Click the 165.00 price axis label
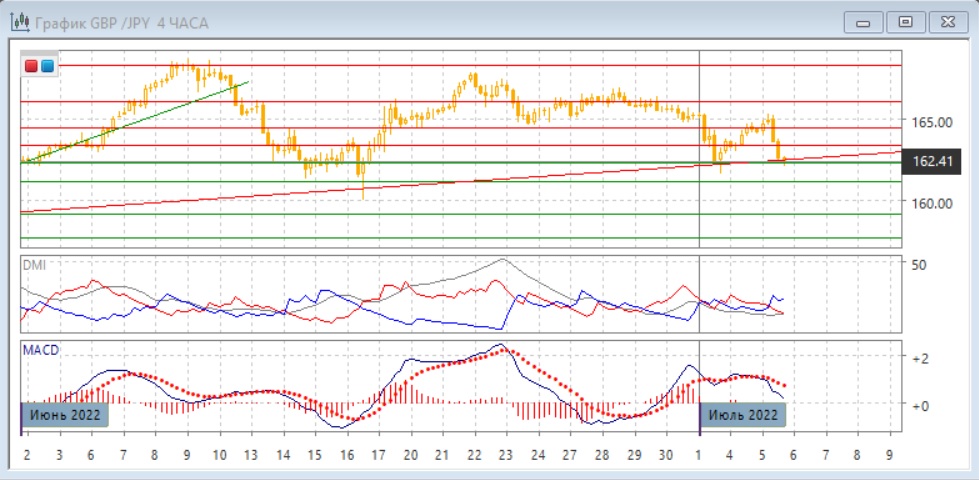 (930, 122)
